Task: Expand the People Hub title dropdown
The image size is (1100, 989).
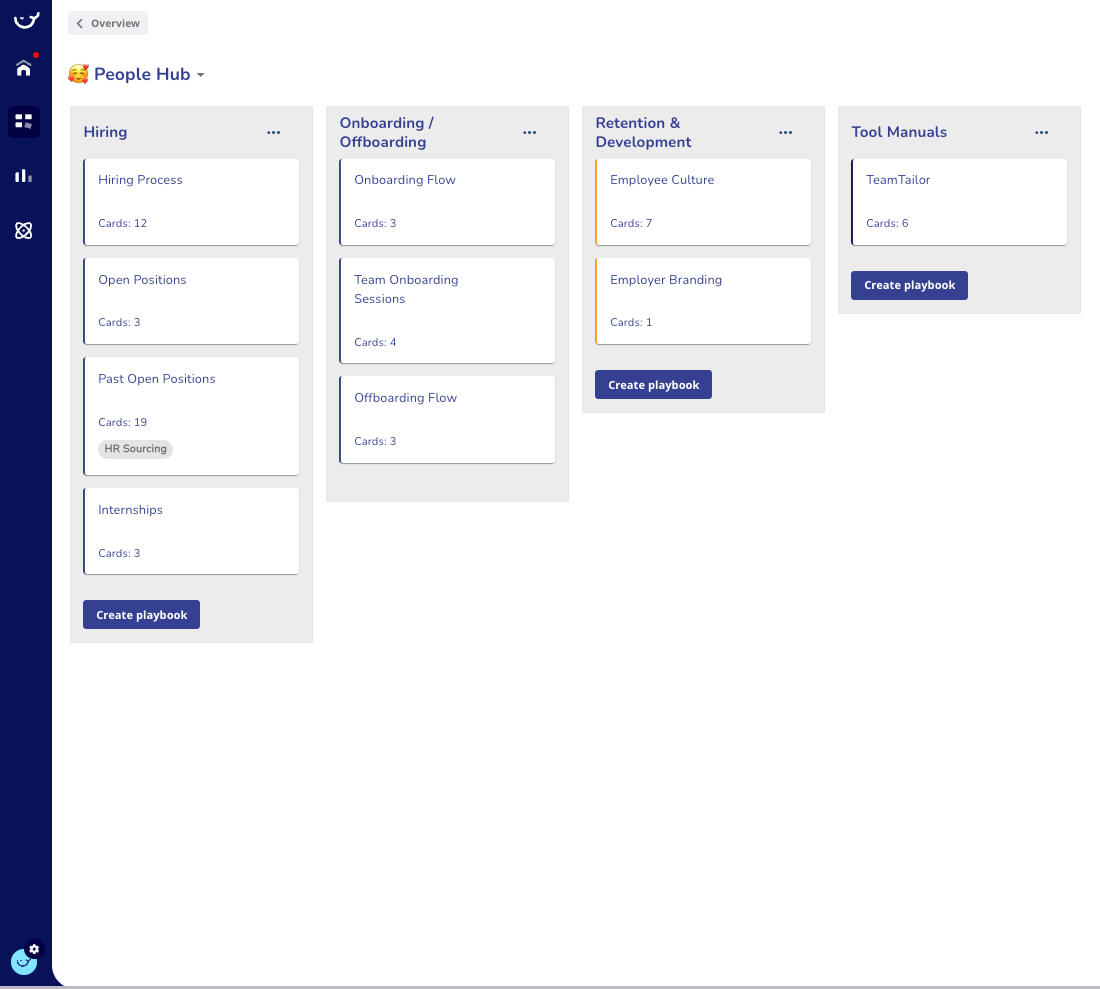Action: [x=200, y=74]
